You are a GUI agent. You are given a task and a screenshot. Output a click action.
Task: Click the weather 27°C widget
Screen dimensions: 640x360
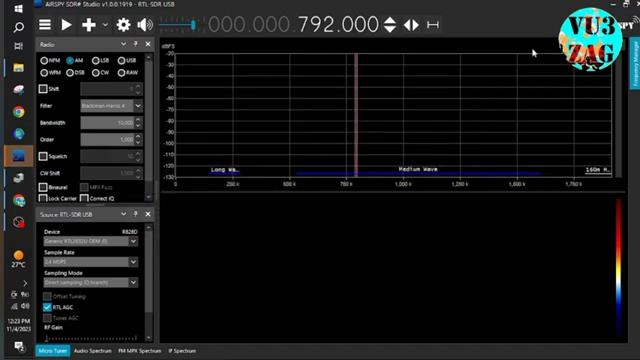pyautogui.click(x=18, y=259)
